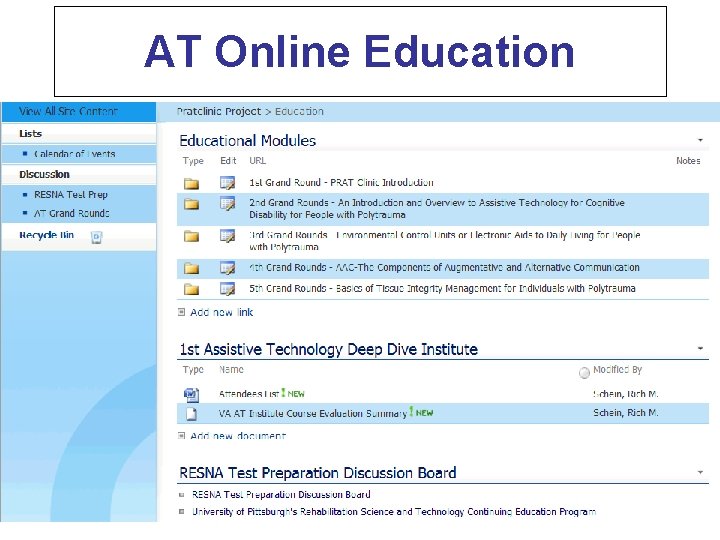Open folder icon for 5th Grand Rounds

pos(191,289)
